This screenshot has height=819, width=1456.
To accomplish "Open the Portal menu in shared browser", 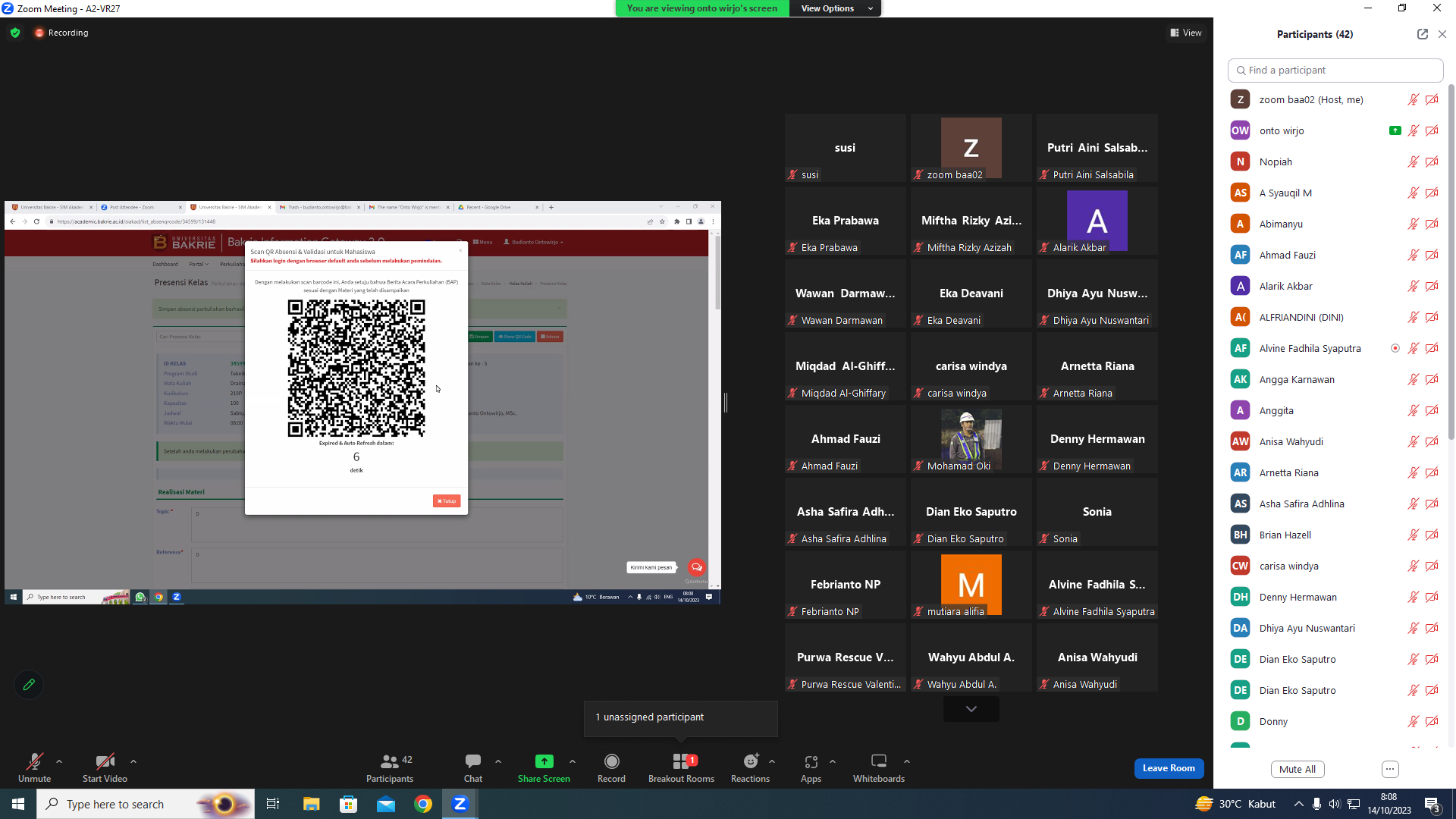I will pyautogui.click(x=199, y=265).
